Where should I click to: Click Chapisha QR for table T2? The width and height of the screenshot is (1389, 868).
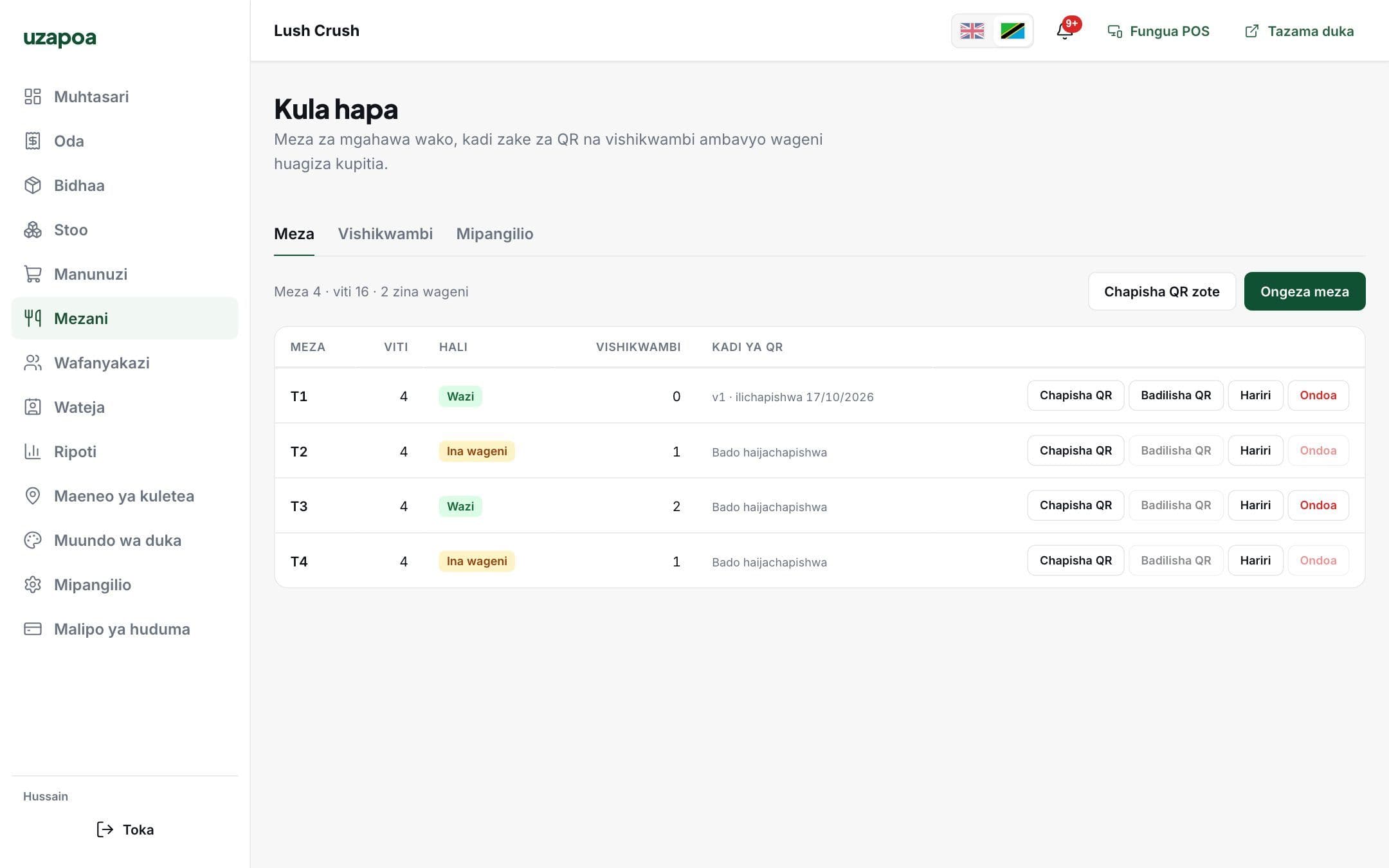tap(1076, 451)
